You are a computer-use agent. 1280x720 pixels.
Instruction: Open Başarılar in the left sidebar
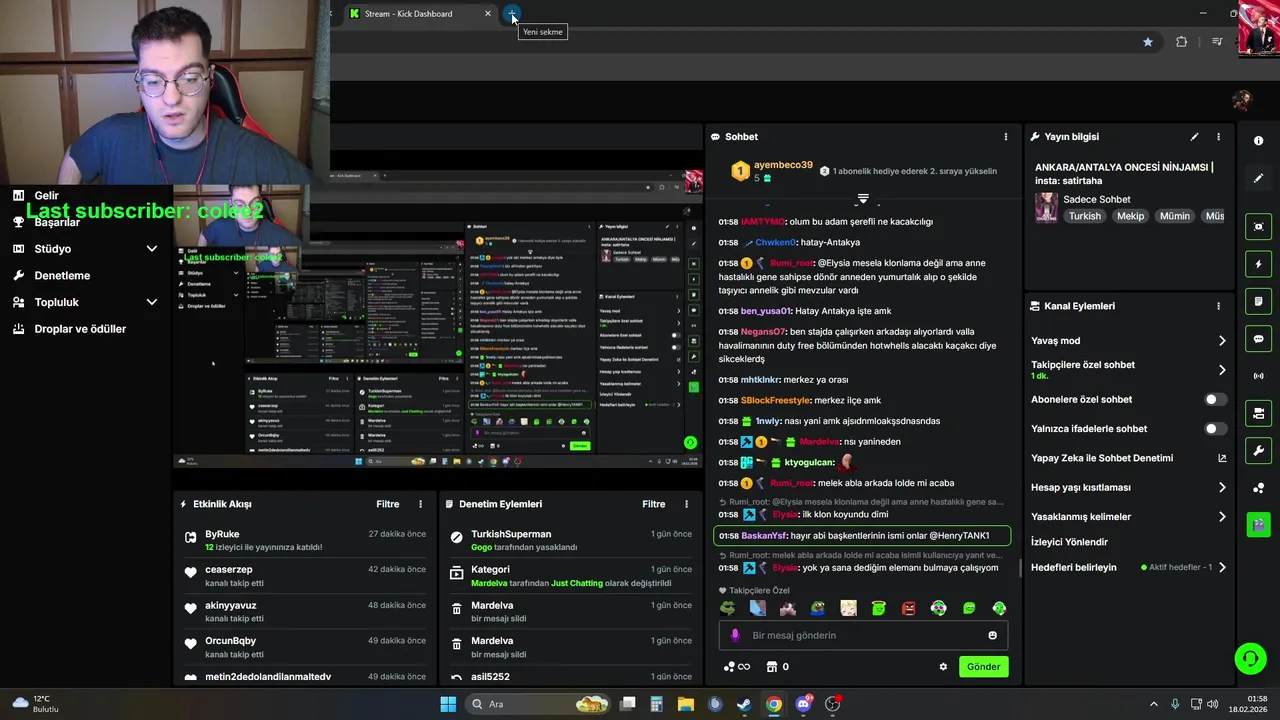(57, 223)
